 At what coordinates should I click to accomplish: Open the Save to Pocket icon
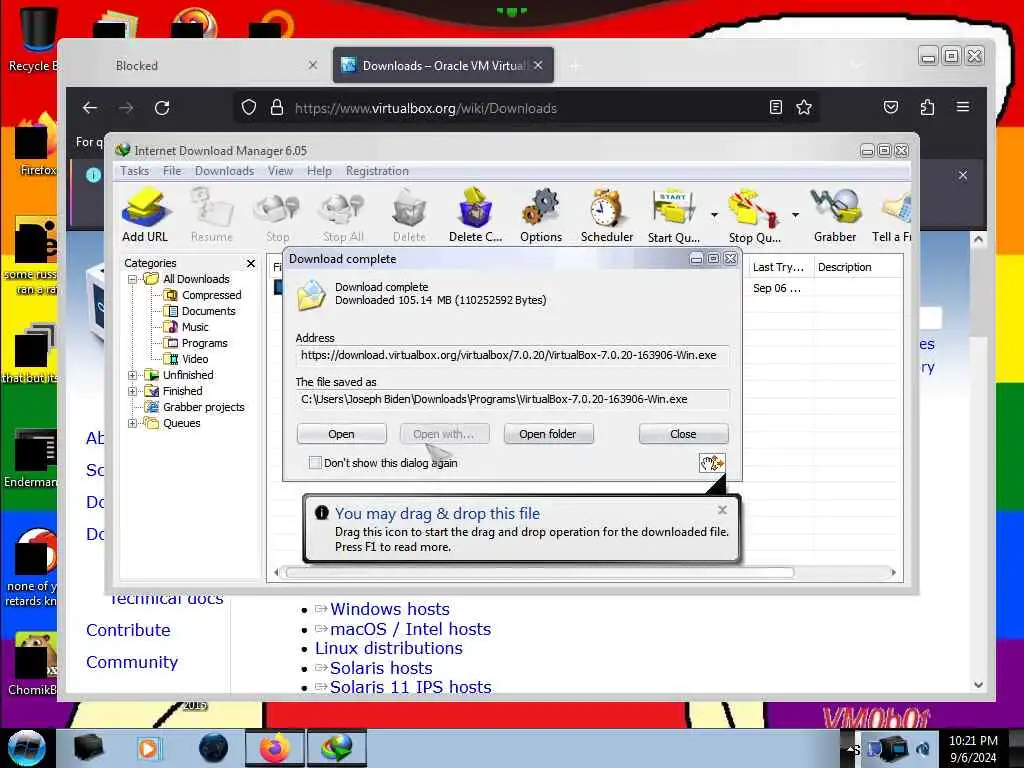click(x=891, y=108)
